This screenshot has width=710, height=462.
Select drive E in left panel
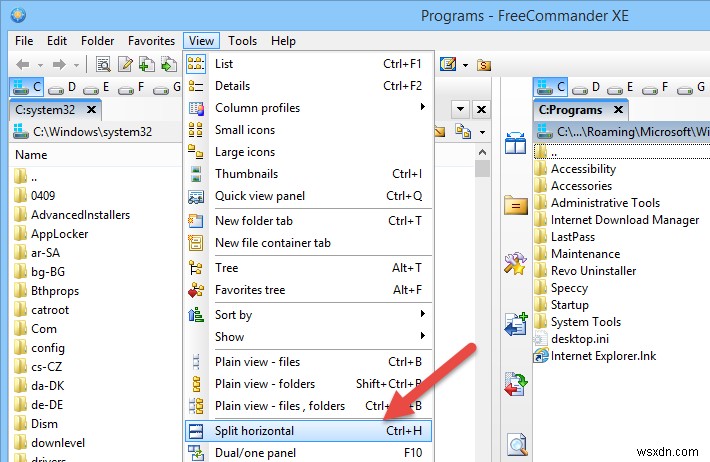[96, 87]
